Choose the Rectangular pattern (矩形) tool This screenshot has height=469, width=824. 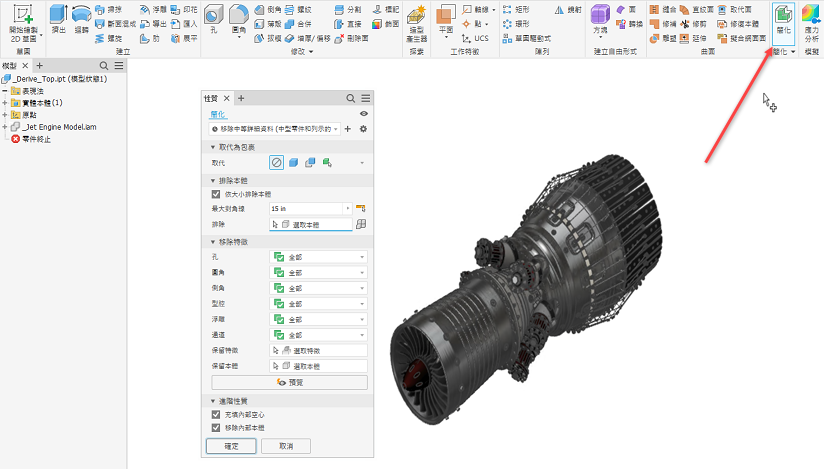pos(516,9)
